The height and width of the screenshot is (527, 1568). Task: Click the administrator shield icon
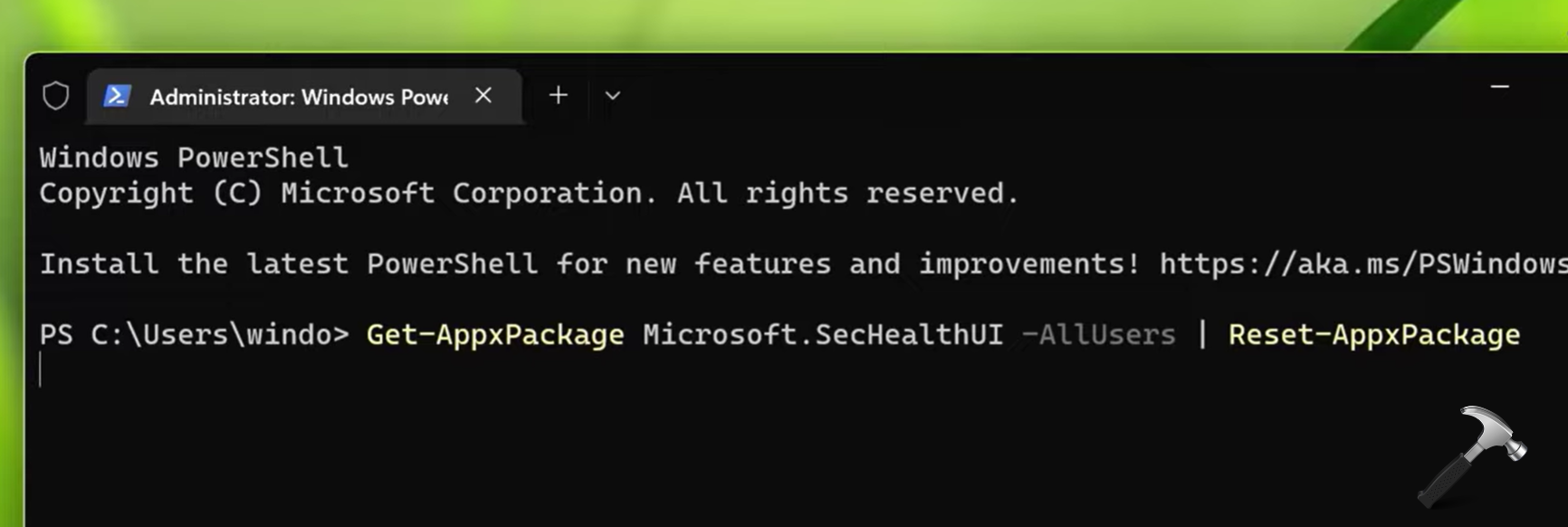tap(56, 95)
